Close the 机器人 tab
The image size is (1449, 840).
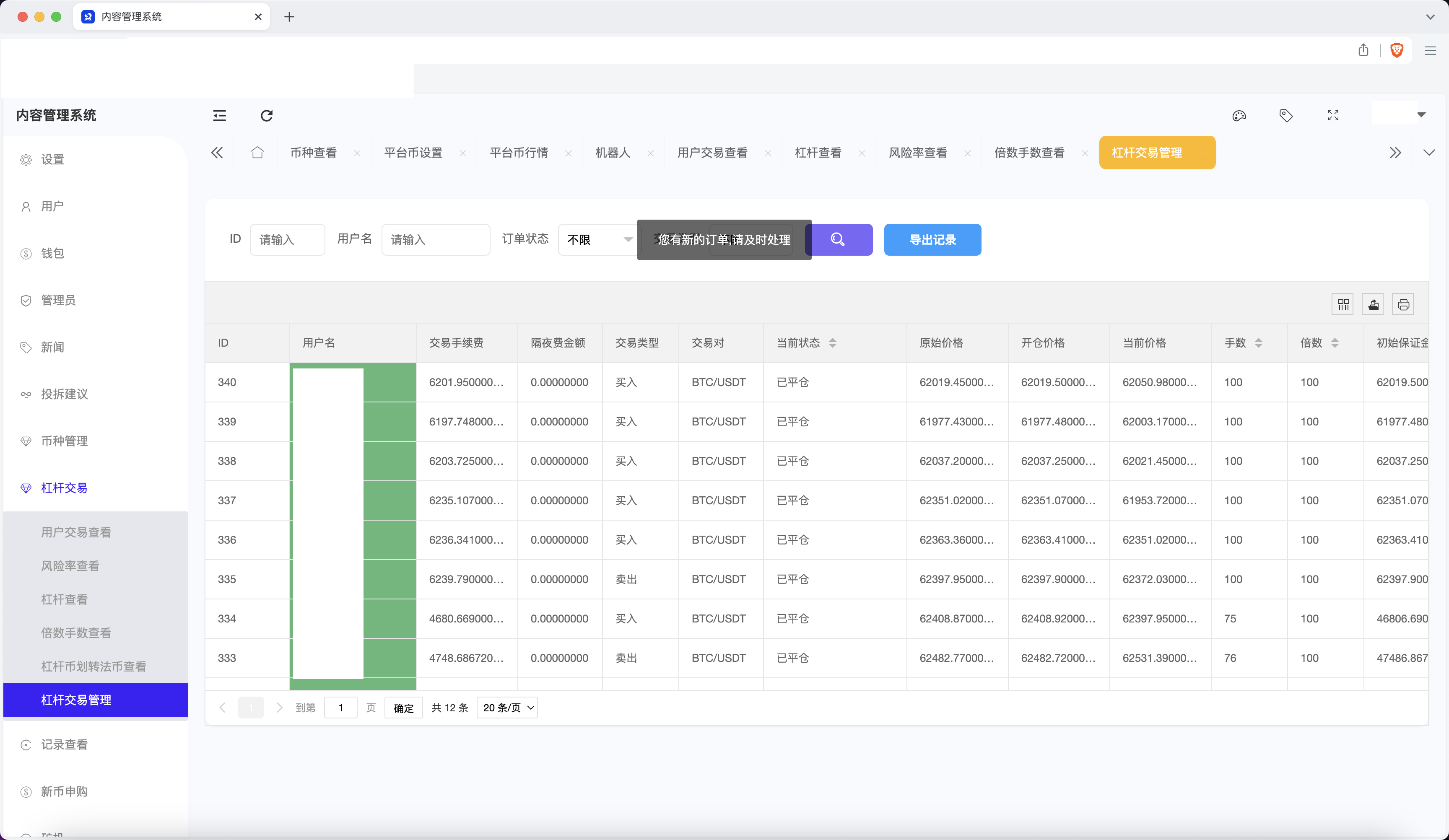[650, 153]
